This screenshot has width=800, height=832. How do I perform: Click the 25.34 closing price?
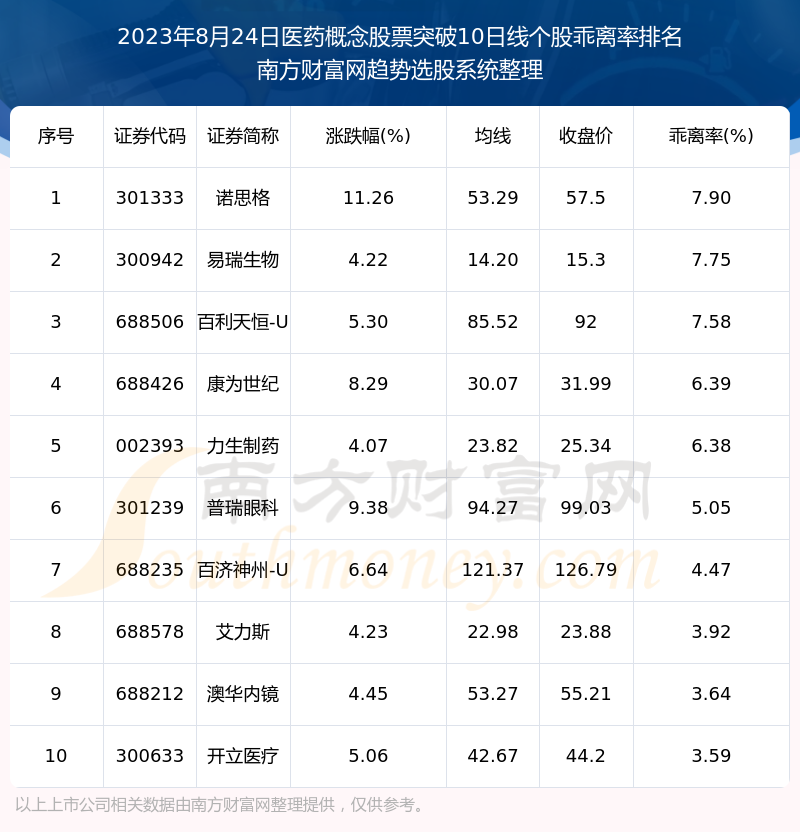pos(586,446)
